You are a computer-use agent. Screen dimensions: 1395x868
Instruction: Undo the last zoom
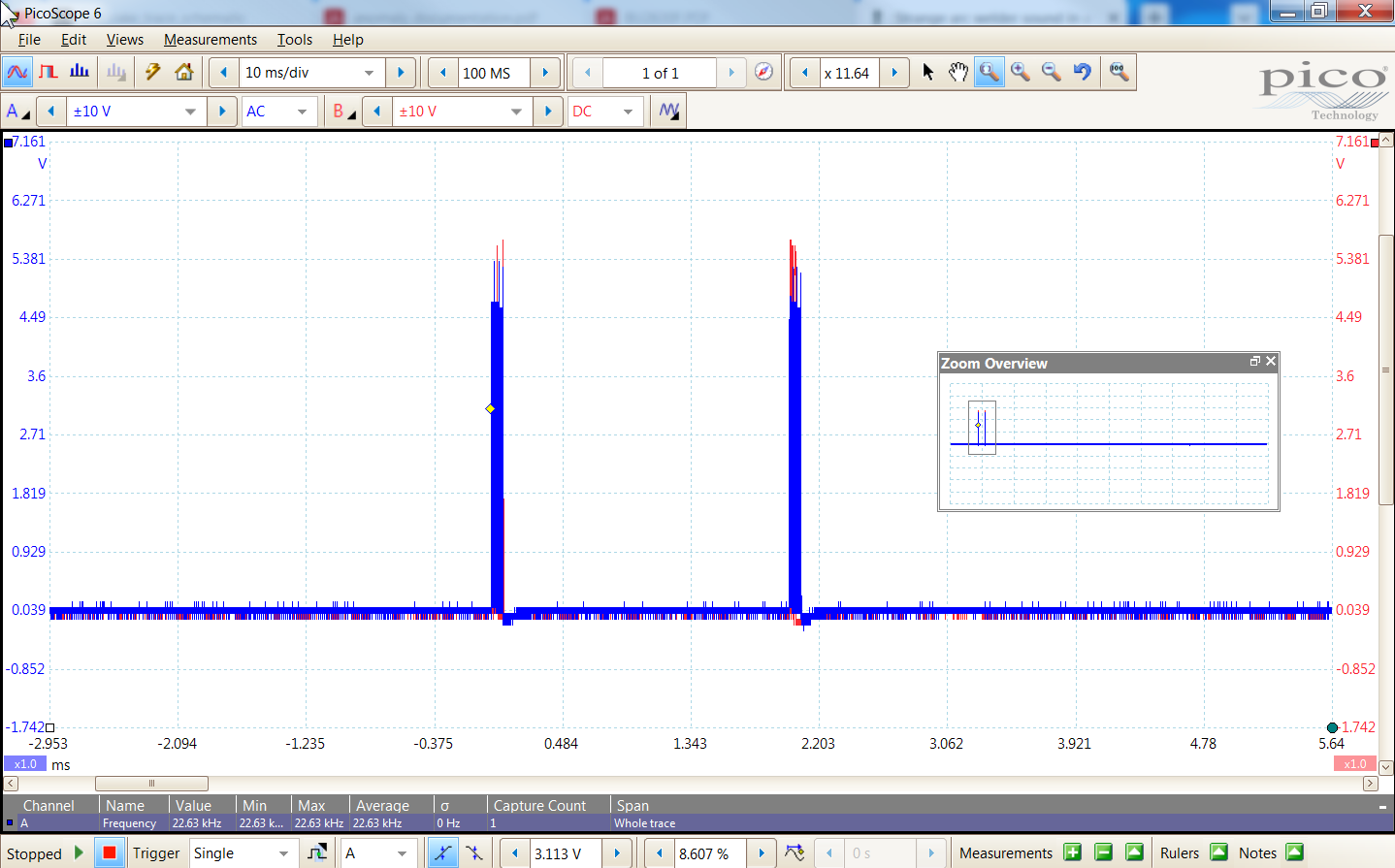click(1083, 73)
